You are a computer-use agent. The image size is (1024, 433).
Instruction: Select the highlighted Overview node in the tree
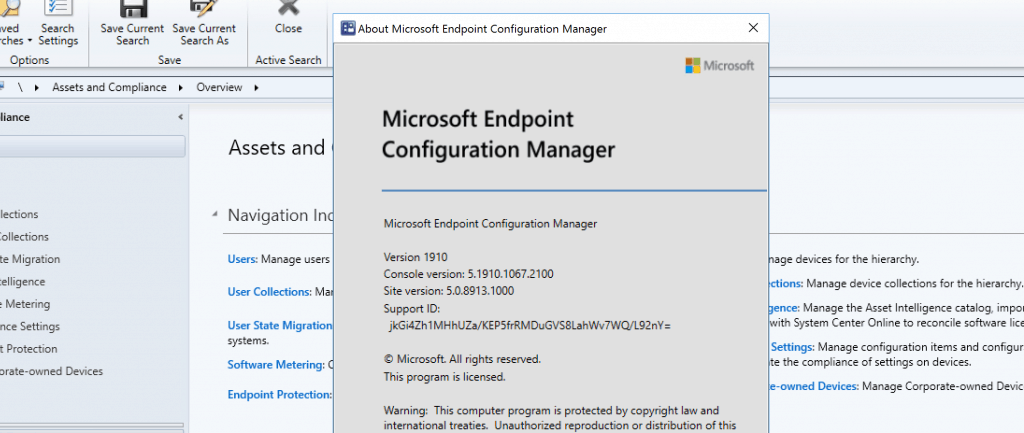(92, 146)
